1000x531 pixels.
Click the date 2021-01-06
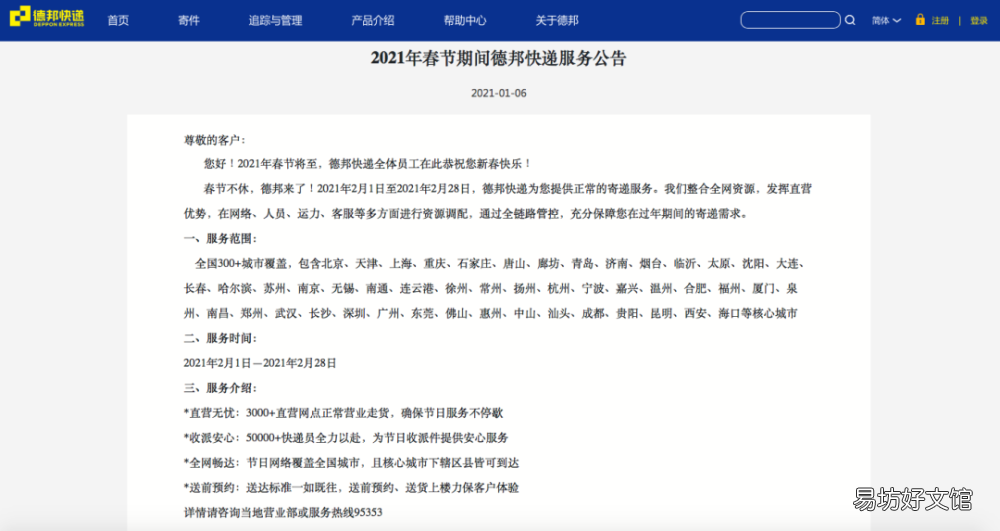499,93
